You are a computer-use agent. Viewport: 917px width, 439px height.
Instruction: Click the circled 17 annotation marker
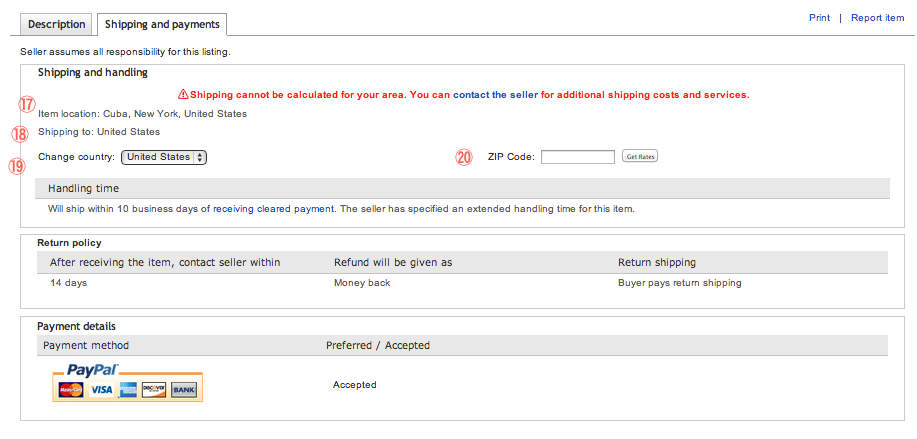tap(26, 104)
